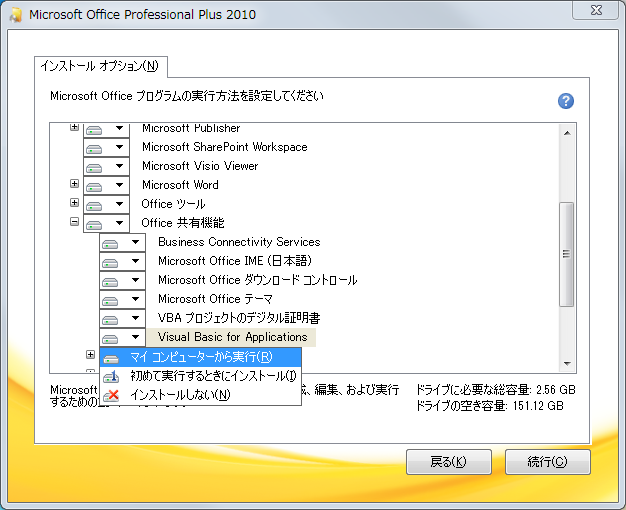Click drive icon next to Business Connectivity Services

pyautogui.click(x=110, y=244)
